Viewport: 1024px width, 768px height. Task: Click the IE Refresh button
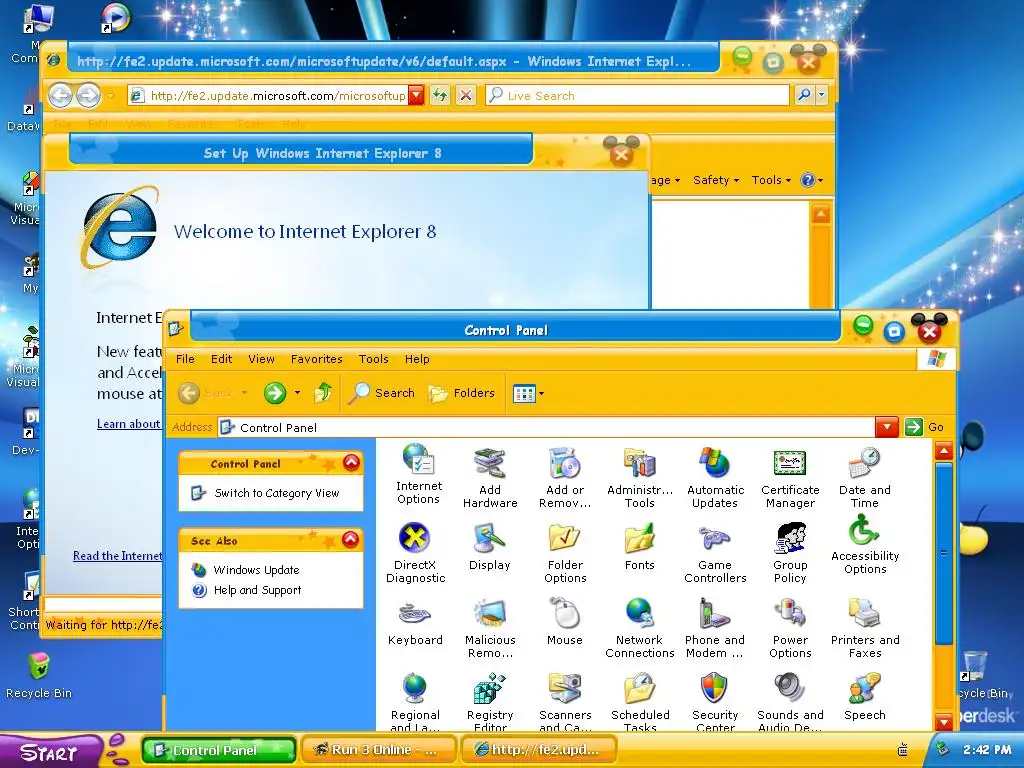[x=440, y=95]
